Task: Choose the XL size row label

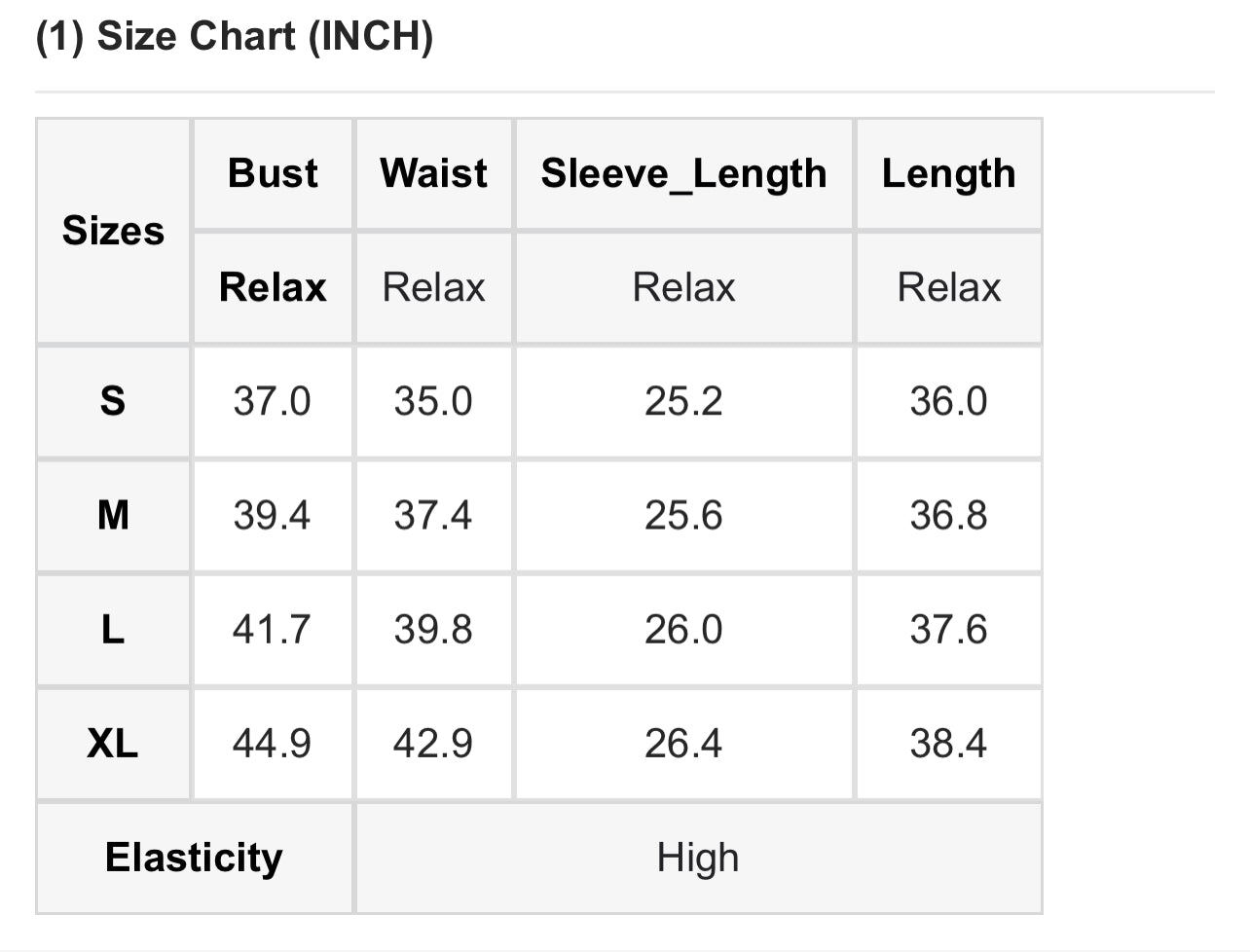Action: pyautogui.click(x=113, y=744)
